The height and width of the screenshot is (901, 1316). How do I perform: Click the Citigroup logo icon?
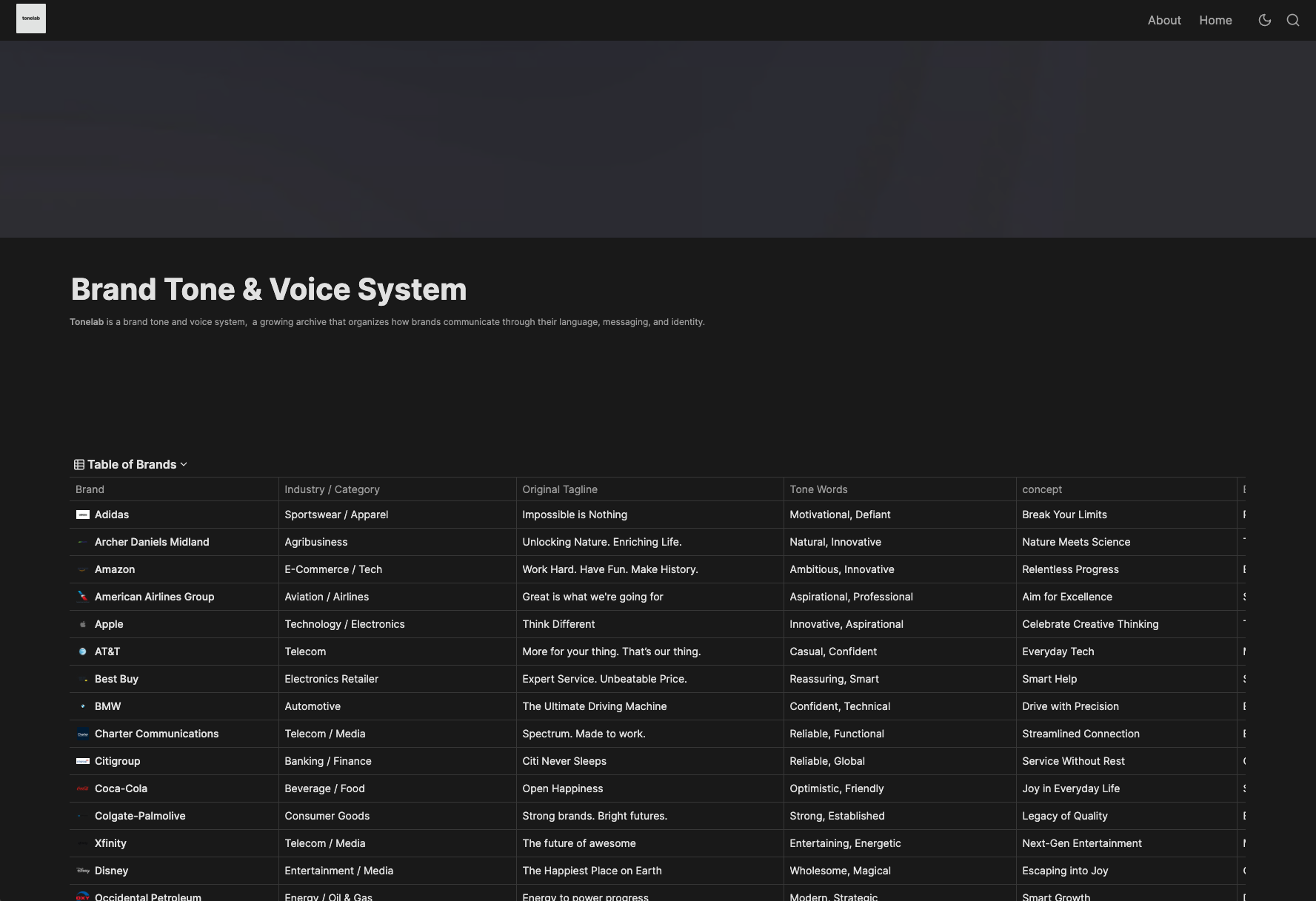tap(83, 761)
